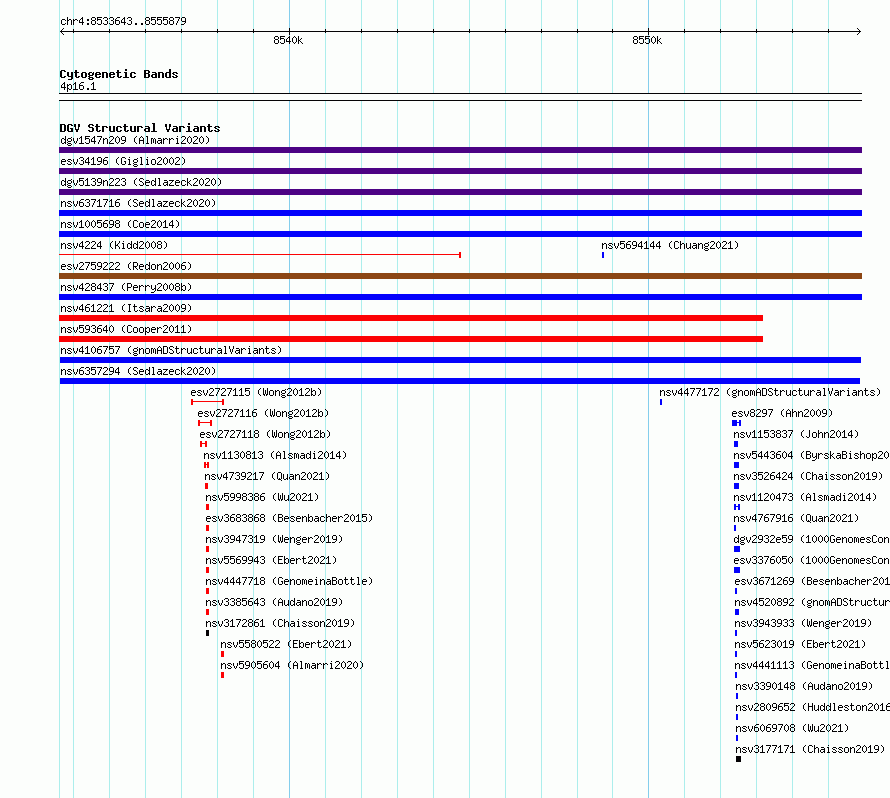Click the nsv428437 (Perry2008b) label
The width and height of the screenshot is (890, 798).
coord(126,287)
